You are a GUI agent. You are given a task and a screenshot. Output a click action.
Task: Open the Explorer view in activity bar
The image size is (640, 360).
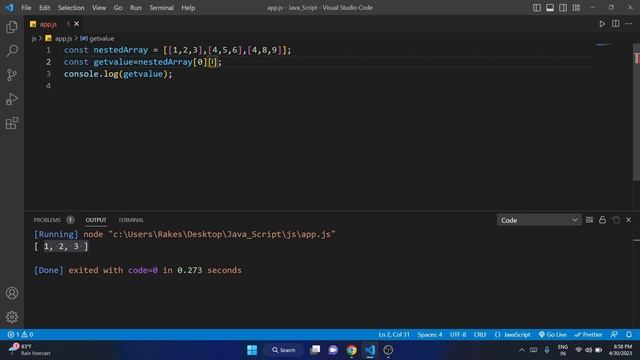coord(12,27)
